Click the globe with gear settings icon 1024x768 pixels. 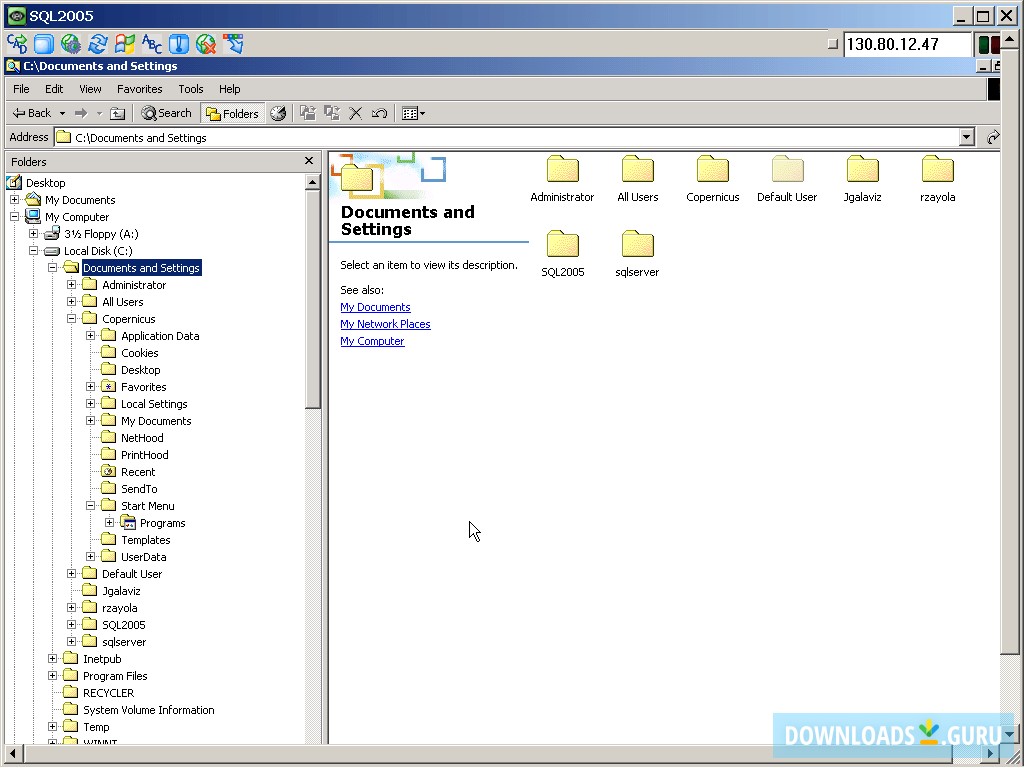click(71, 44)
